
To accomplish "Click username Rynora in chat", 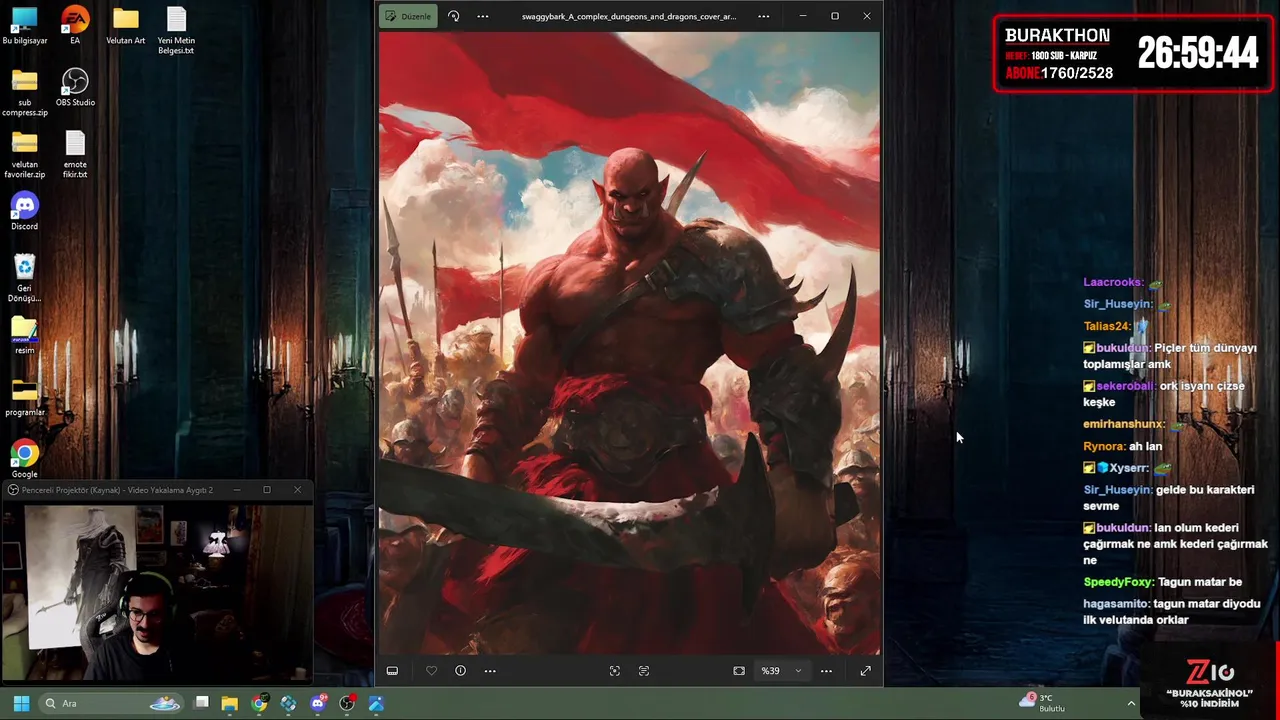I will click(x=1104, y=446).
